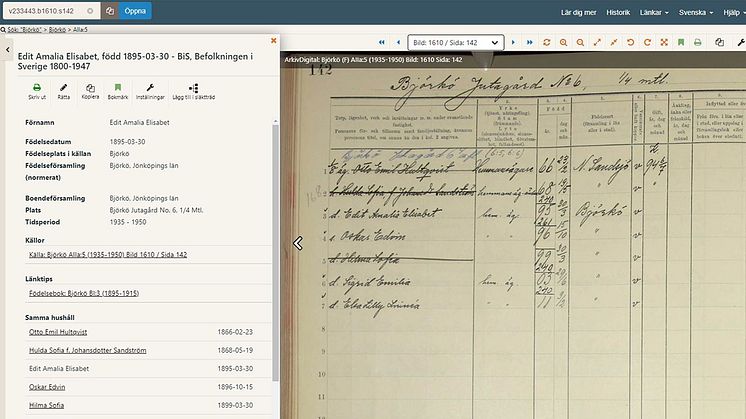Bookmark the record with Bokmärk

pyautogui.click(x=118, y=88)
